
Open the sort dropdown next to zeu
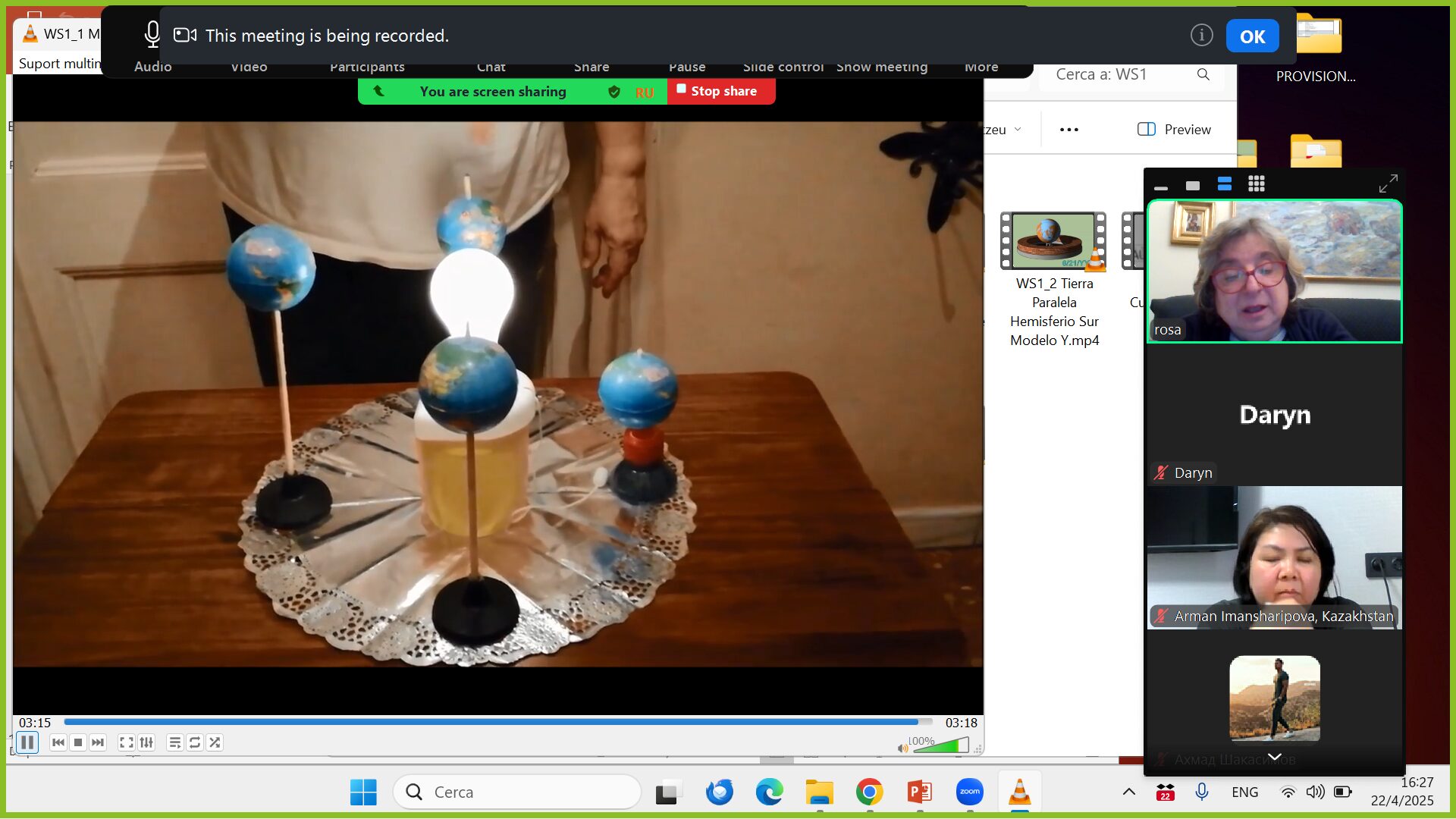(1018, 130)
